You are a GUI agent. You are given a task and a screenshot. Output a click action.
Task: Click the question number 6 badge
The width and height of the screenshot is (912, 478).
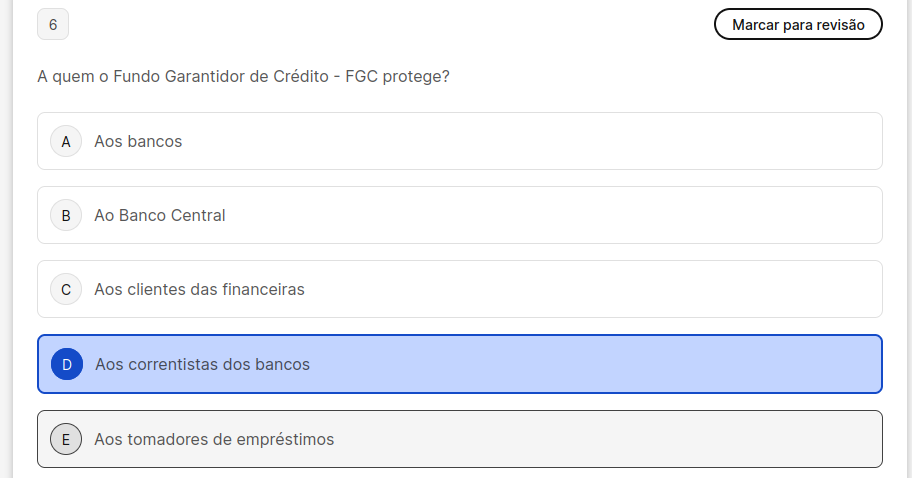(x=53, y=25)
